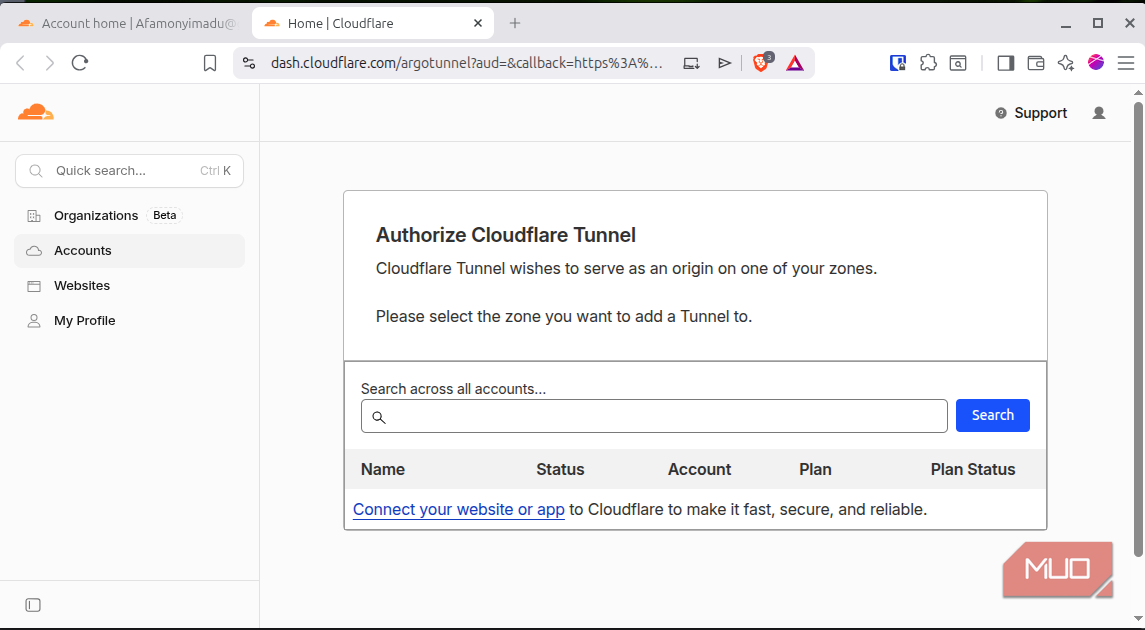This screenshot has height=630, width=1145.
Task: Click the Account column header
Action: click(x=699, y=469)
